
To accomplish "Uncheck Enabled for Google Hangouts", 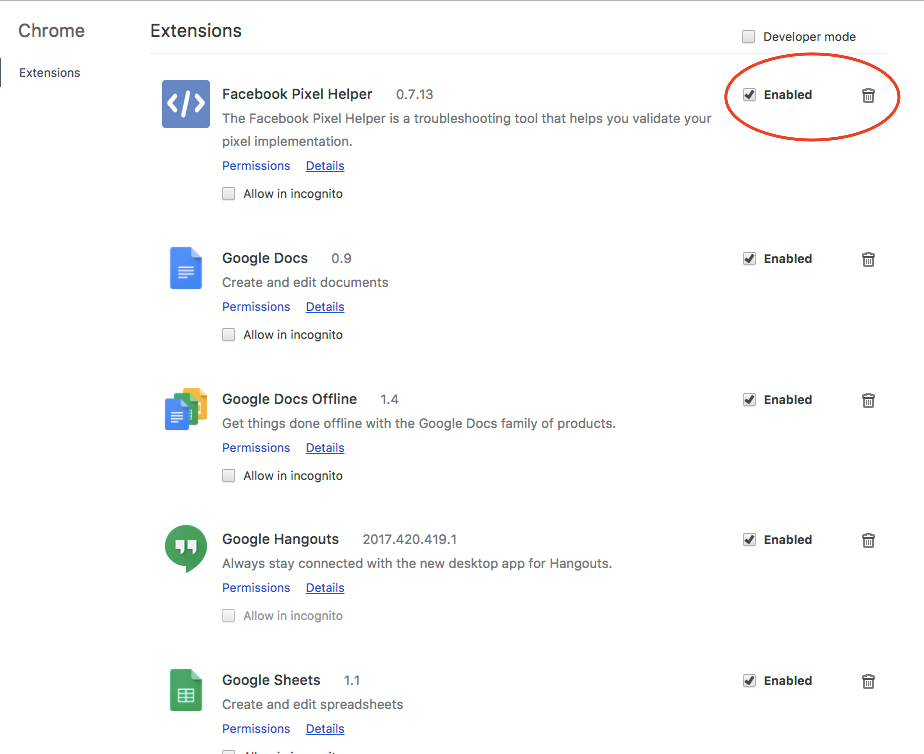I will [x=749, y=539].
